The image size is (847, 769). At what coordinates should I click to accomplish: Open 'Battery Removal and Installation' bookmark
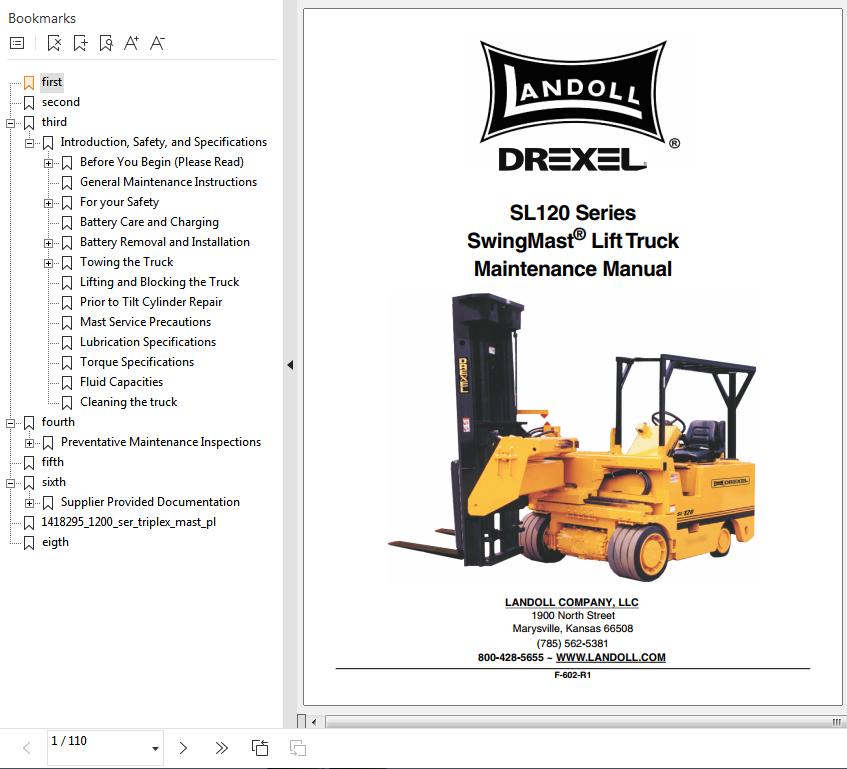(x=165, y=242)
